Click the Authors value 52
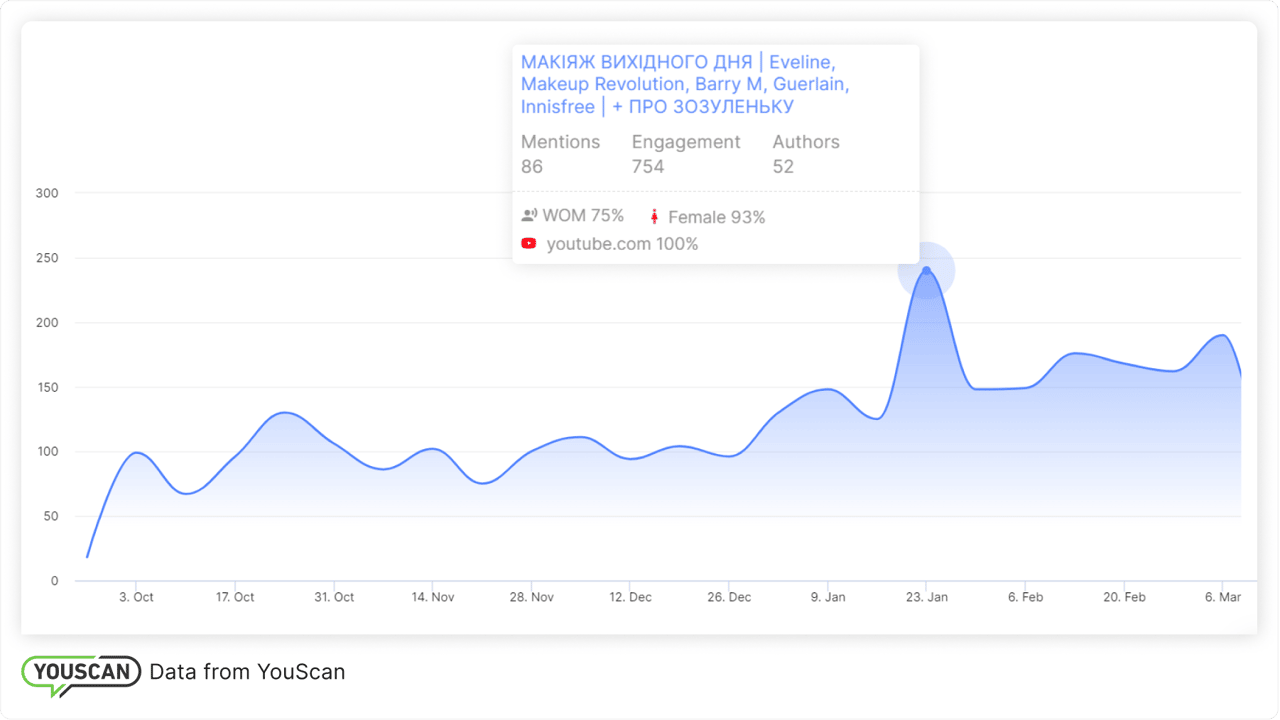Screen dimensions: 1280x720 coord(783,166)
